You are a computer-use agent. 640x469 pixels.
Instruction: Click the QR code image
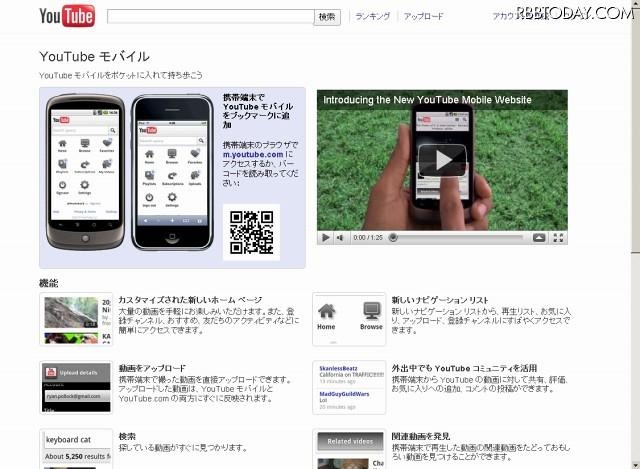tap(250, 231)
